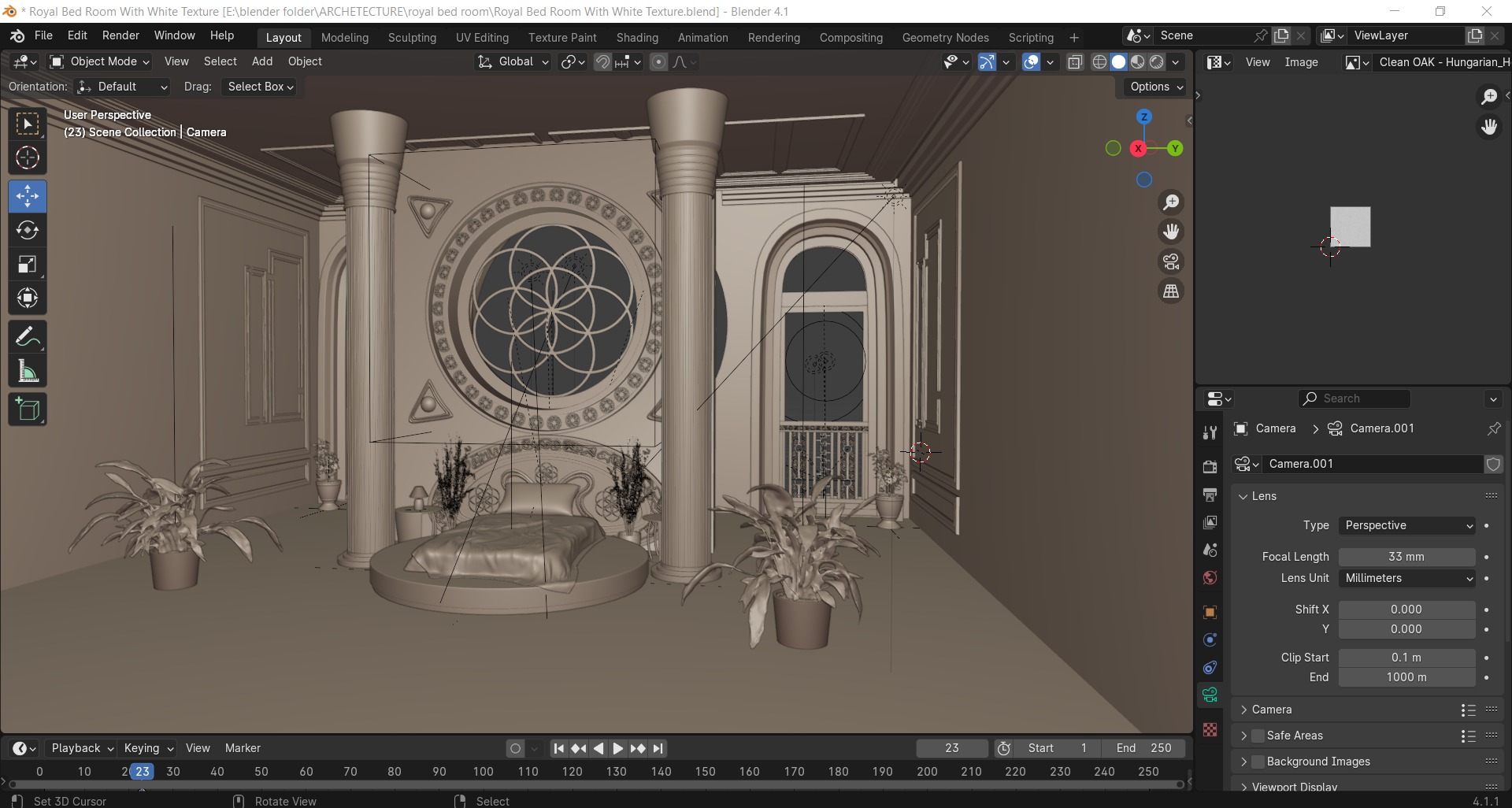The width and height of the screenshot is (1512, 808).
Task: Click the image editor zoom icon
Action: tap(1488, 96)
